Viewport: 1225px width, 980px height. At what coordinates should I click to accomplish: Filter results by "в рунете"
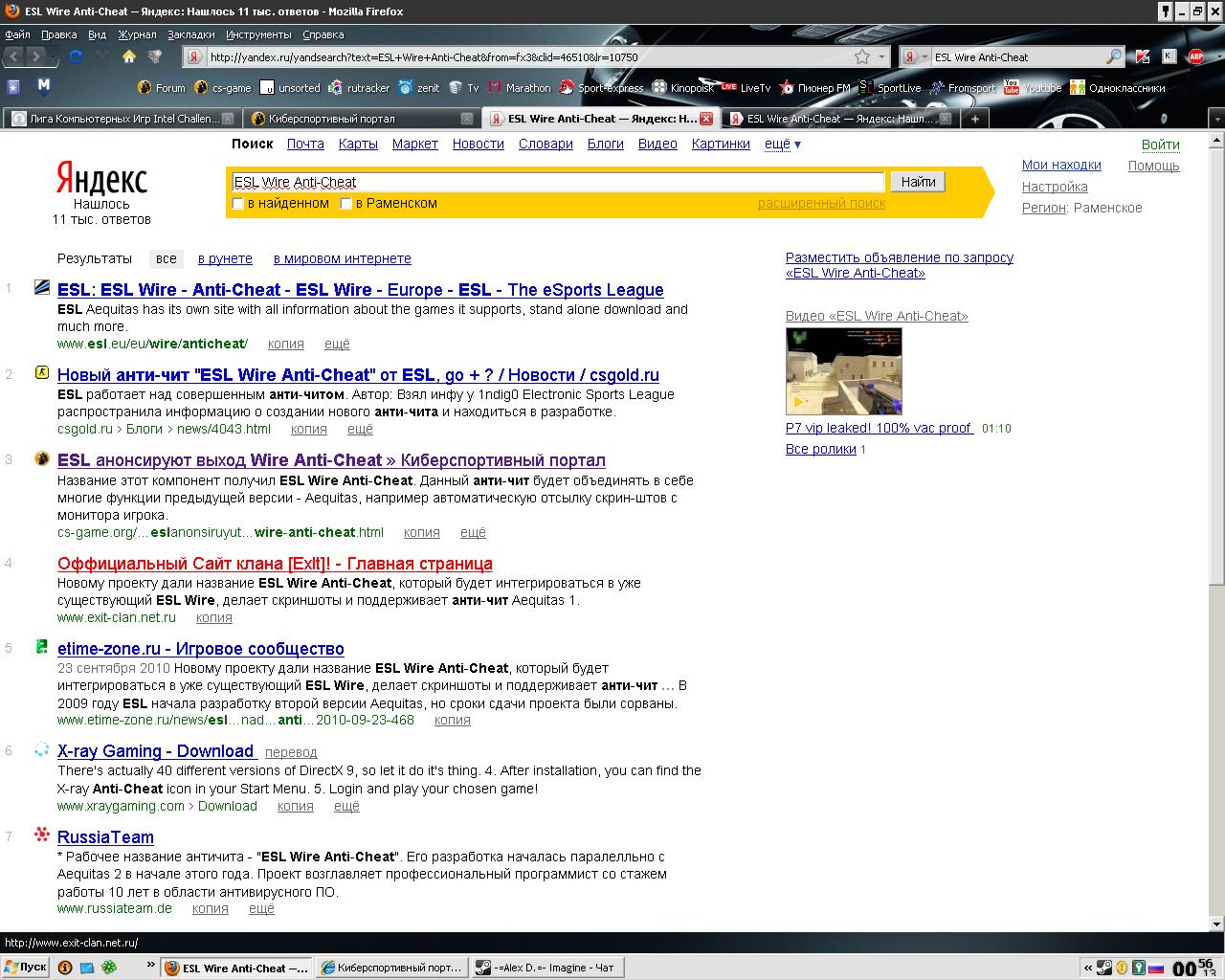(x=225, y=258)
